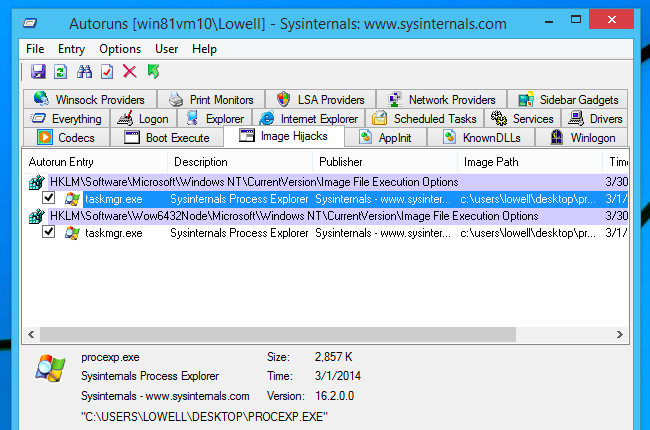
Task: Switch to the Internet Explorer tab
Action: [x=308, y=119]
